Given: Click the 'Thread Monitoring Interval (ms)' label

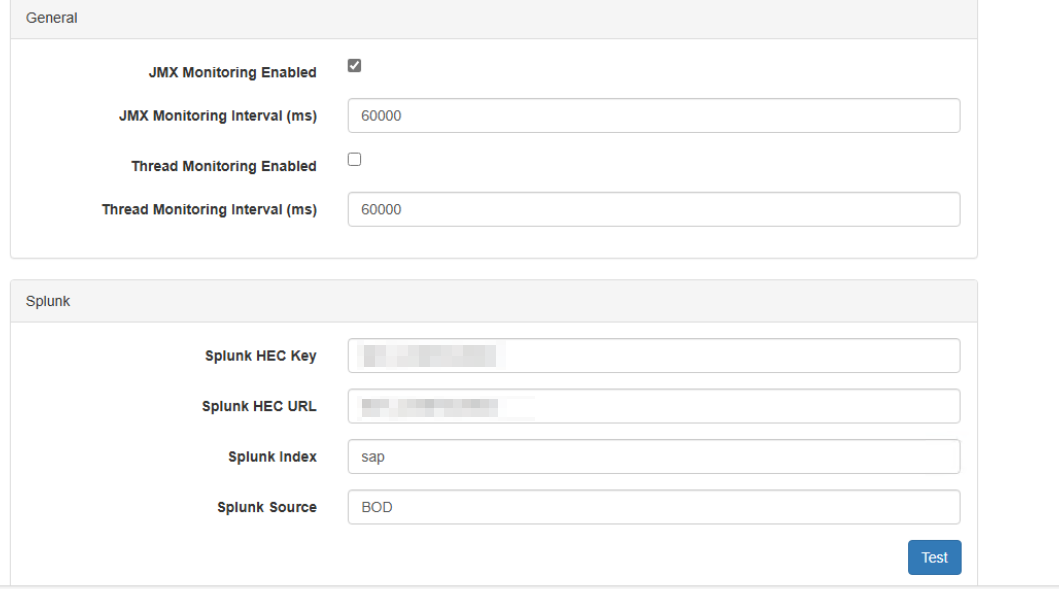Looking at the screenshot, I should [x=209, y=210].
